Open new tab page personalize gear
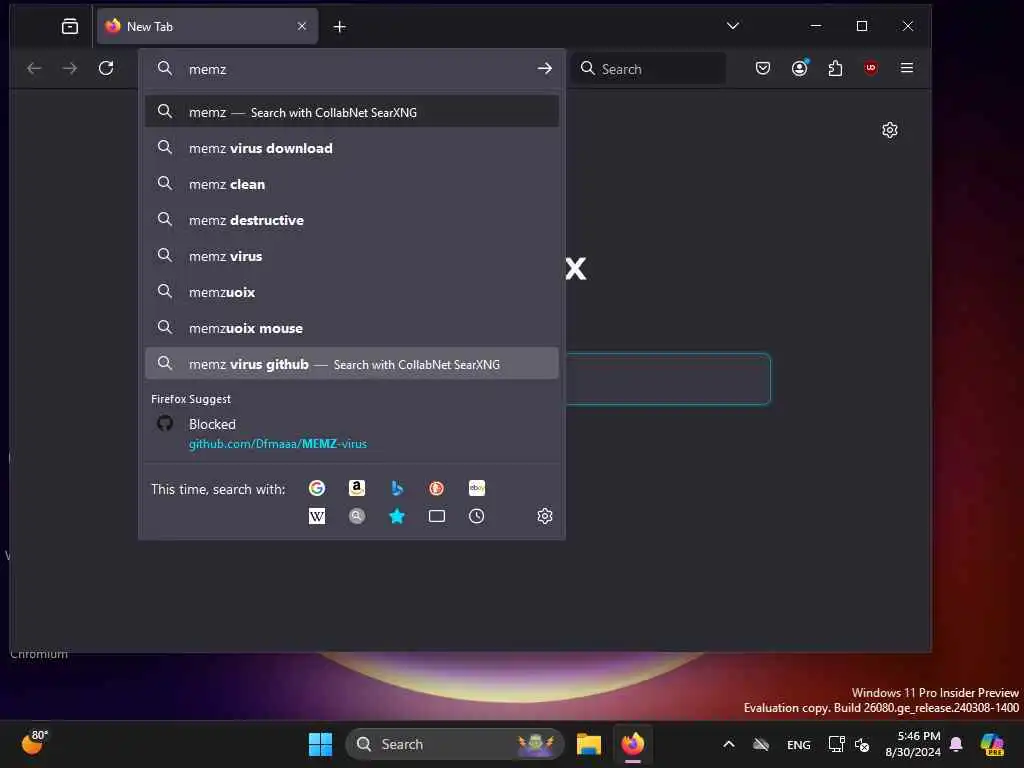Screen dimensions: 1024x768 (889, 130)
